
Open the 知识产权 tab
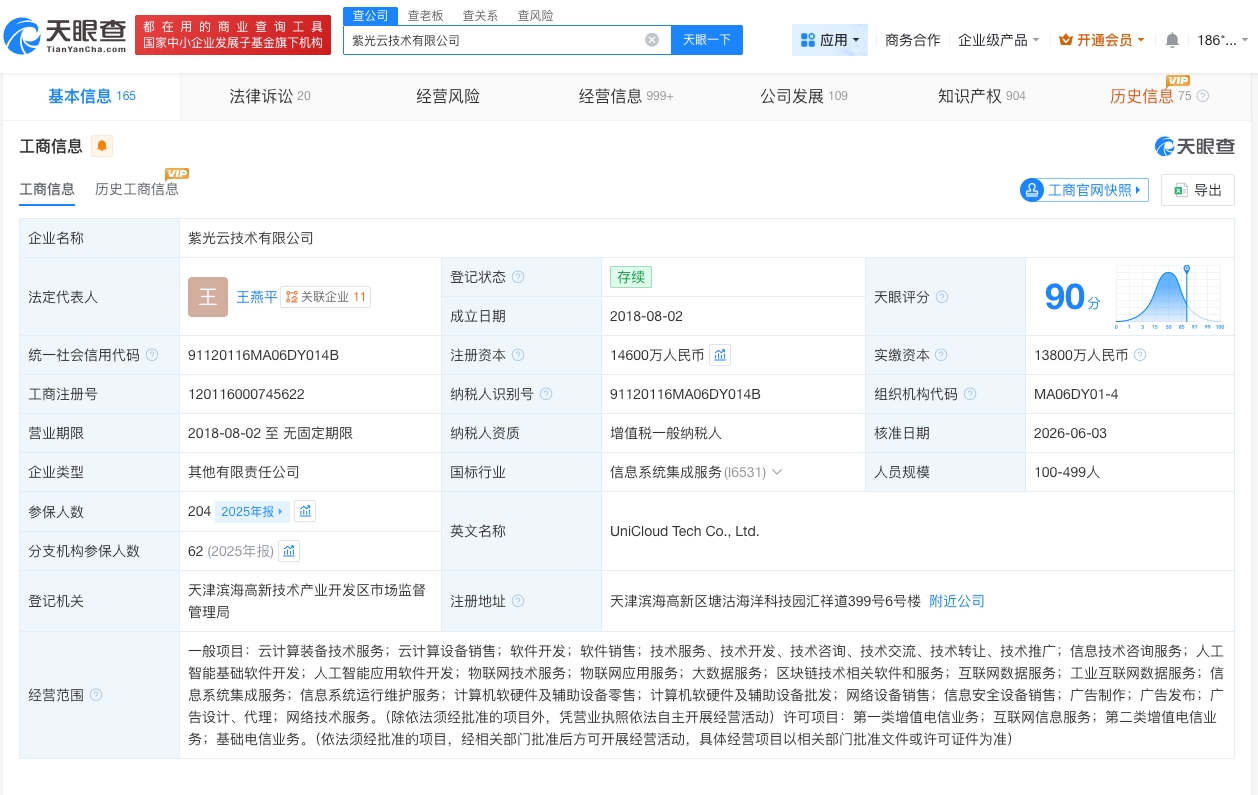982,96
